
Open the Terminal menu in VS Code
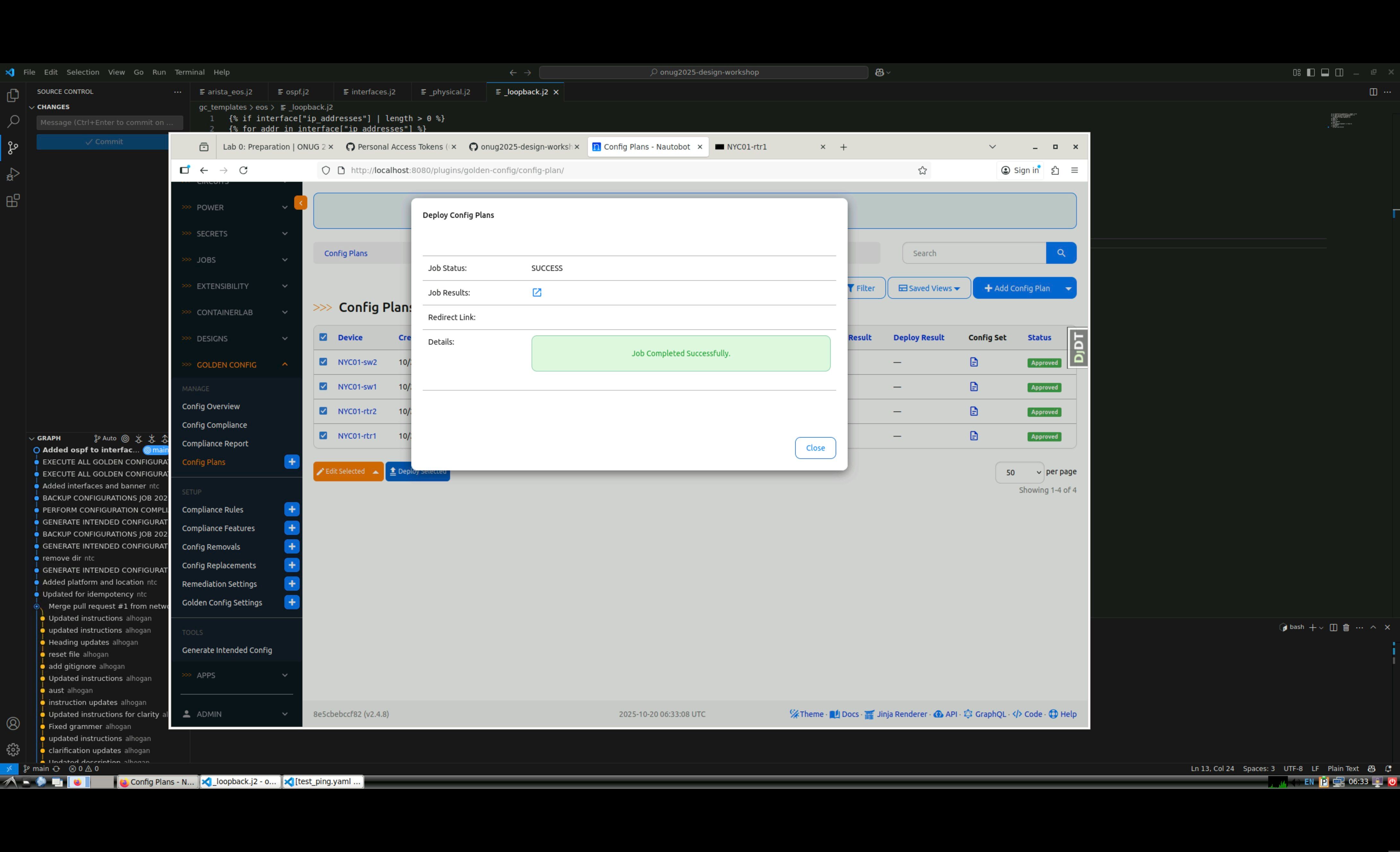[x=189, y=72]
